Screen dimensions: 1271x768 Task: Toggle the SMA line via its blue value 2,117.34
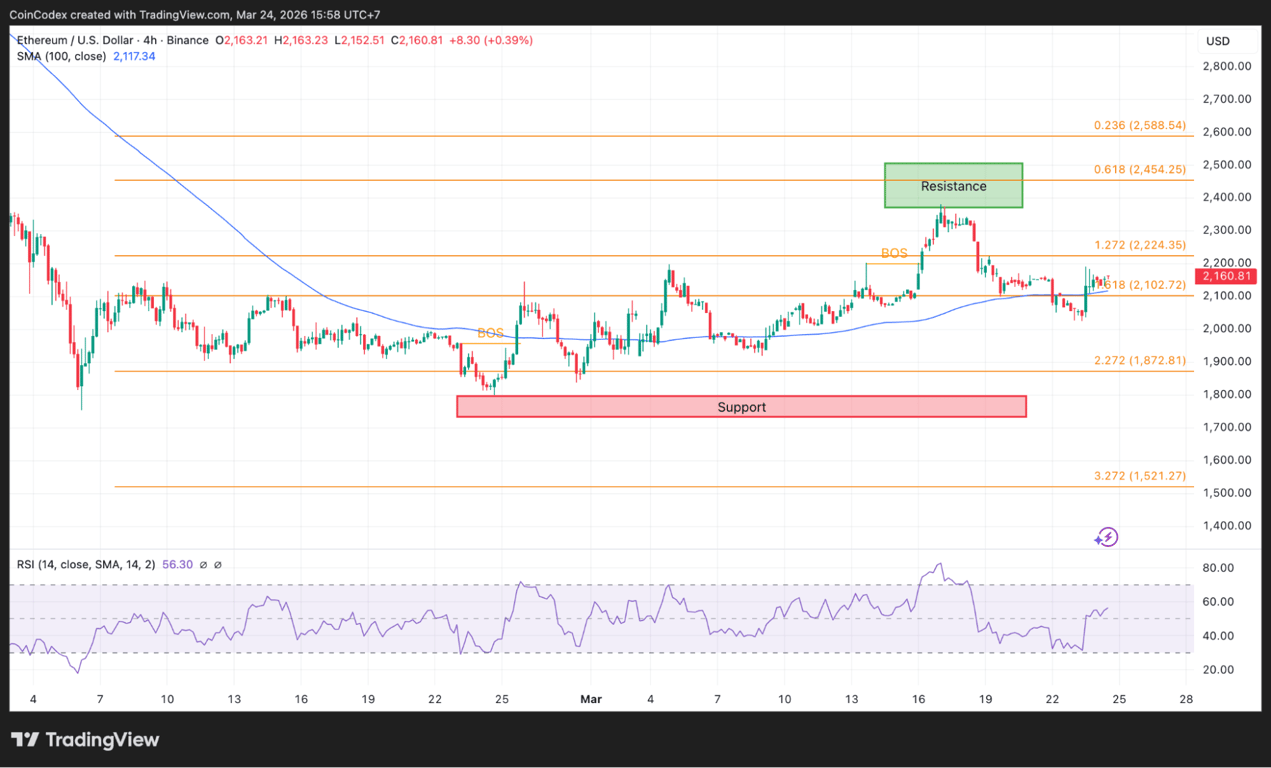coord(134,56)
